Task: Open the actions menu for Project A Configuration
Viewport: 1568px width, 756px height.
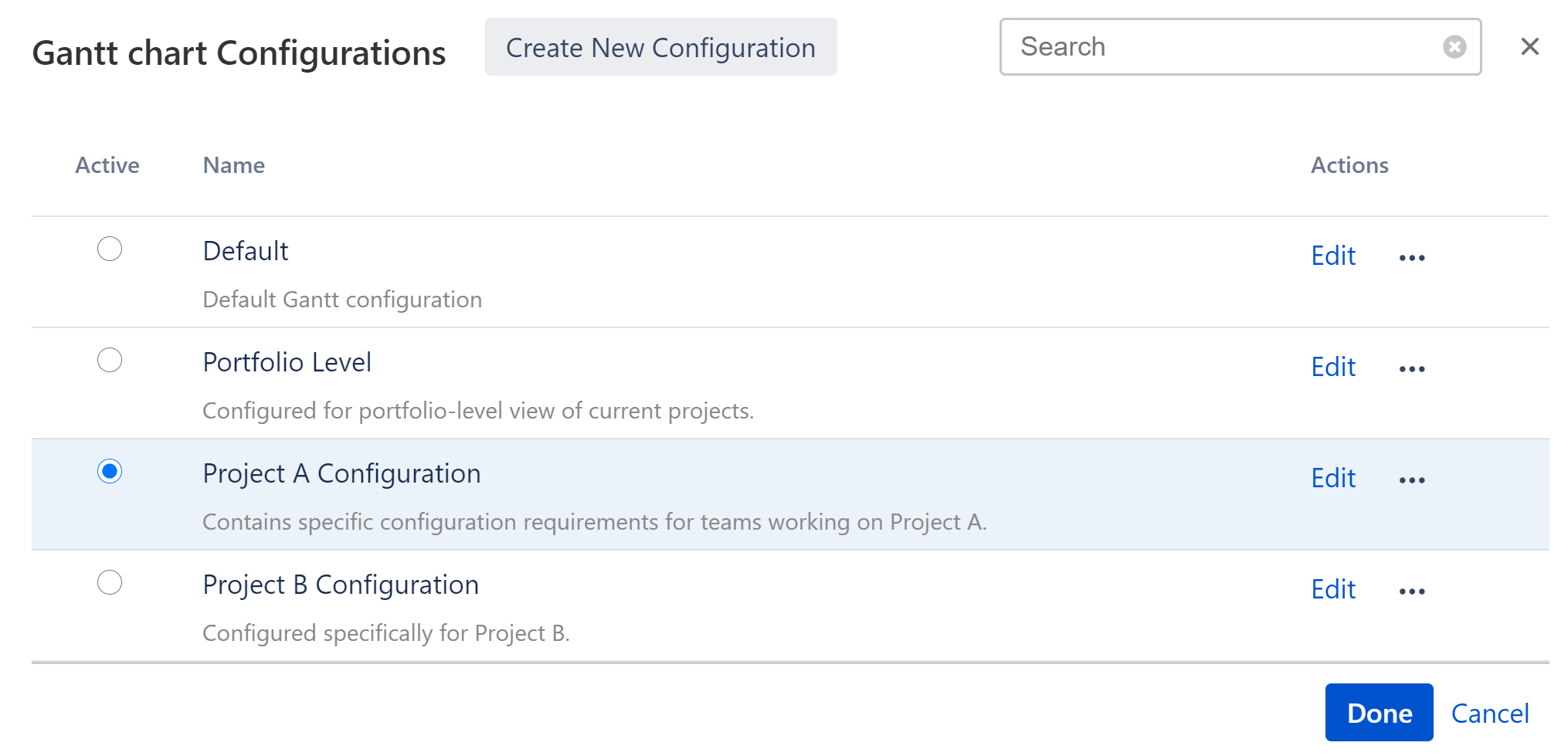Action: click(x=1411, y=480)
